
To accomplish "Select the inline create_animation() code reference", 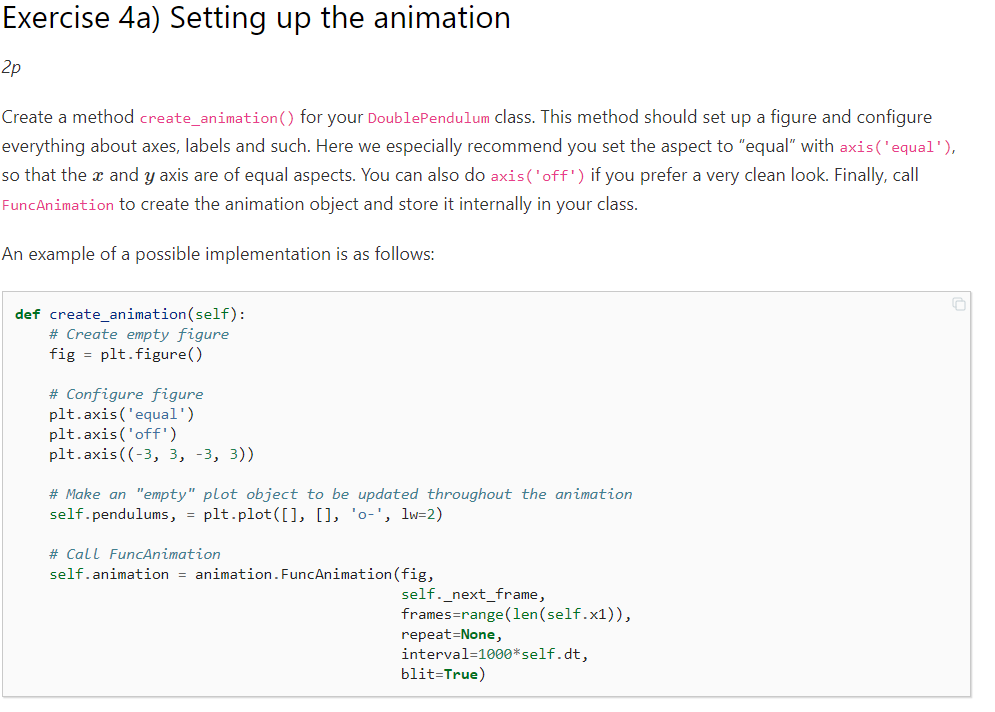I will tap(216, 117).
